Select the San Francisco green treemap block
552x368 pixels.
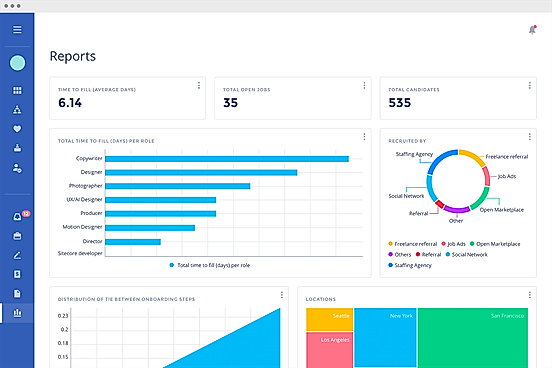pos(473,338)
